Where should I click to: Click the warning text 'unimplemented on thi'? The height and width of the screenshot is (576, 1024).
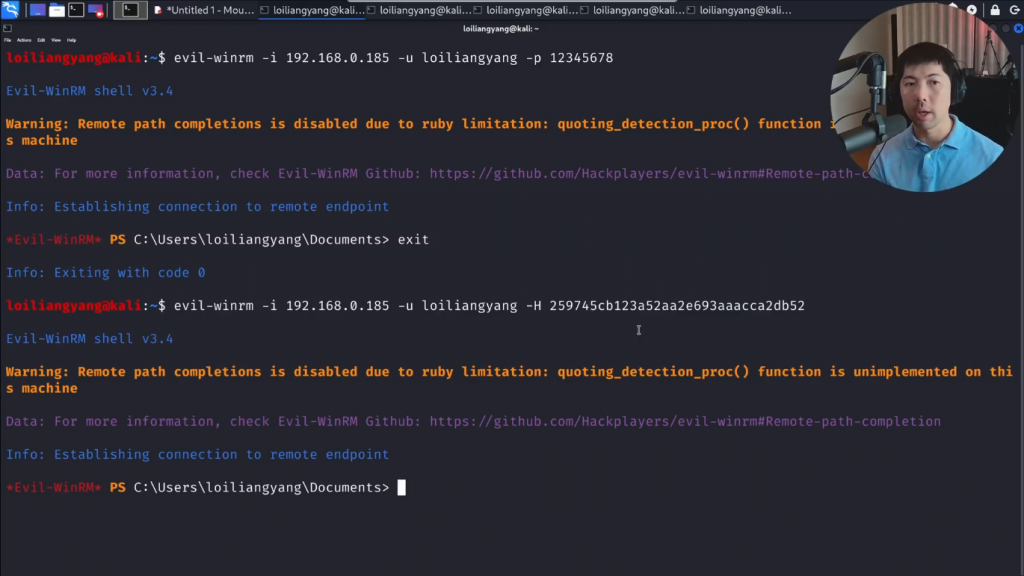pyautogui.click(x=933, y=372)
